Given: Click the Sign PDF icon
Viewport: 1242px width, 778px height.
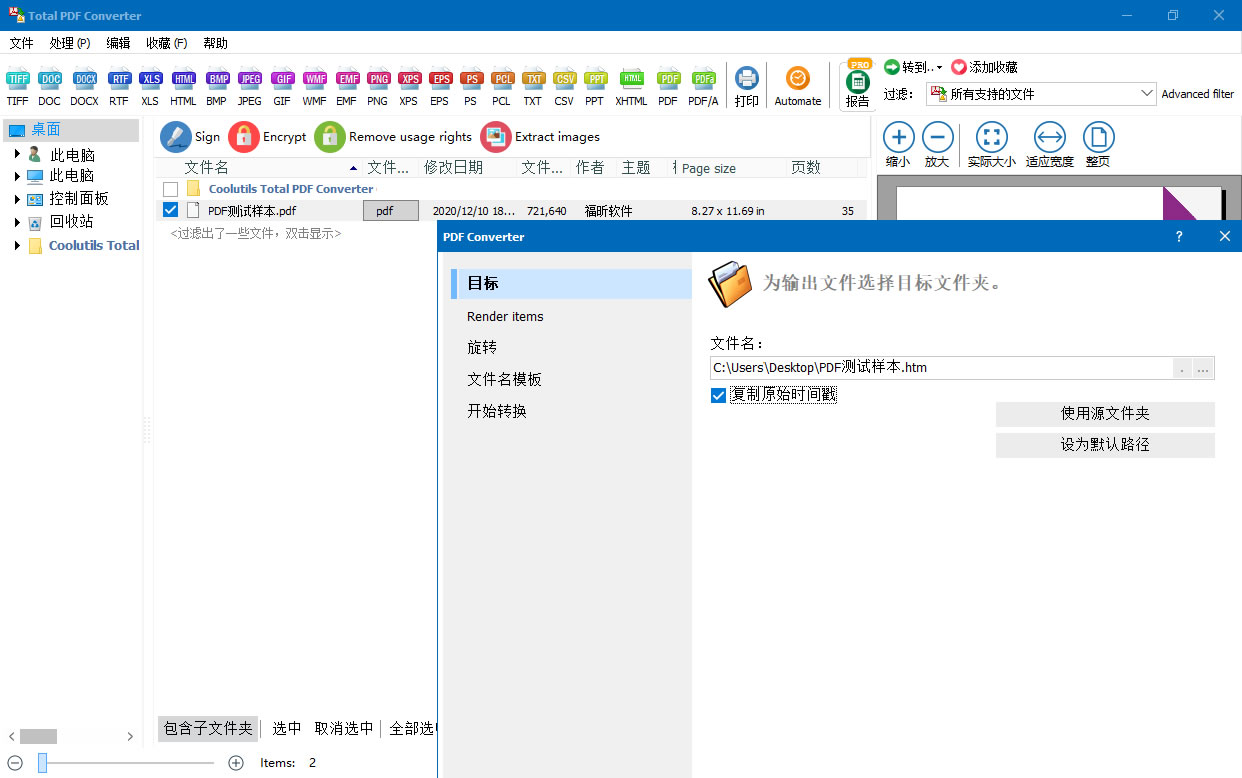Looking at the screenshot, I should click(175, 137).
